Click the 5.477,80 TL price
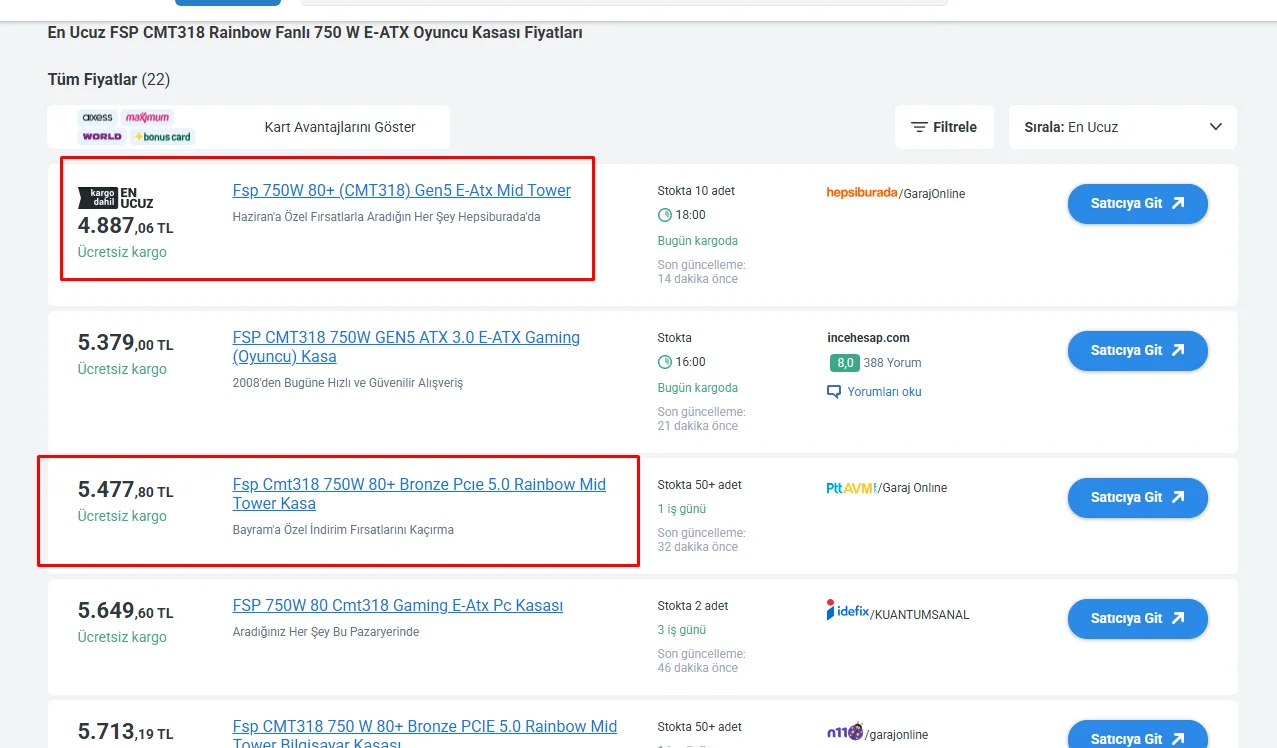This screenshot has width=1277, height=748. 126,490
